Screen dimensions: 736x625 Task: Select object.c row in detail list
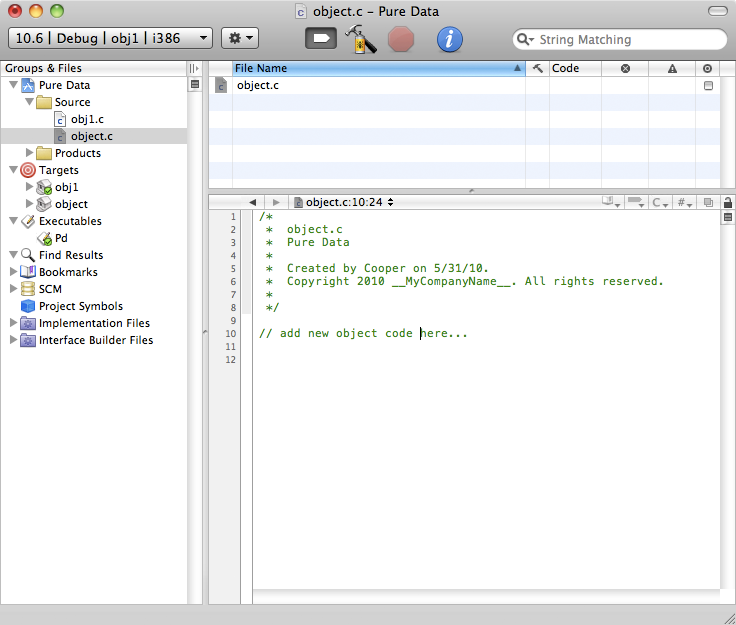pyautogui.click(x=465, y=85)
